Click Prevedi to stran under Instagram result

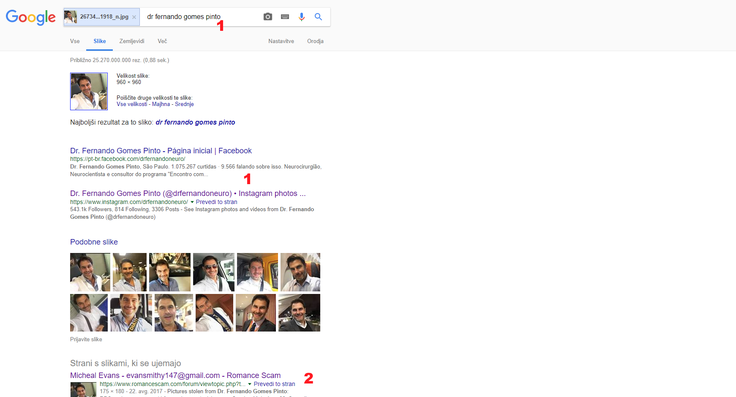click(216, 202)
